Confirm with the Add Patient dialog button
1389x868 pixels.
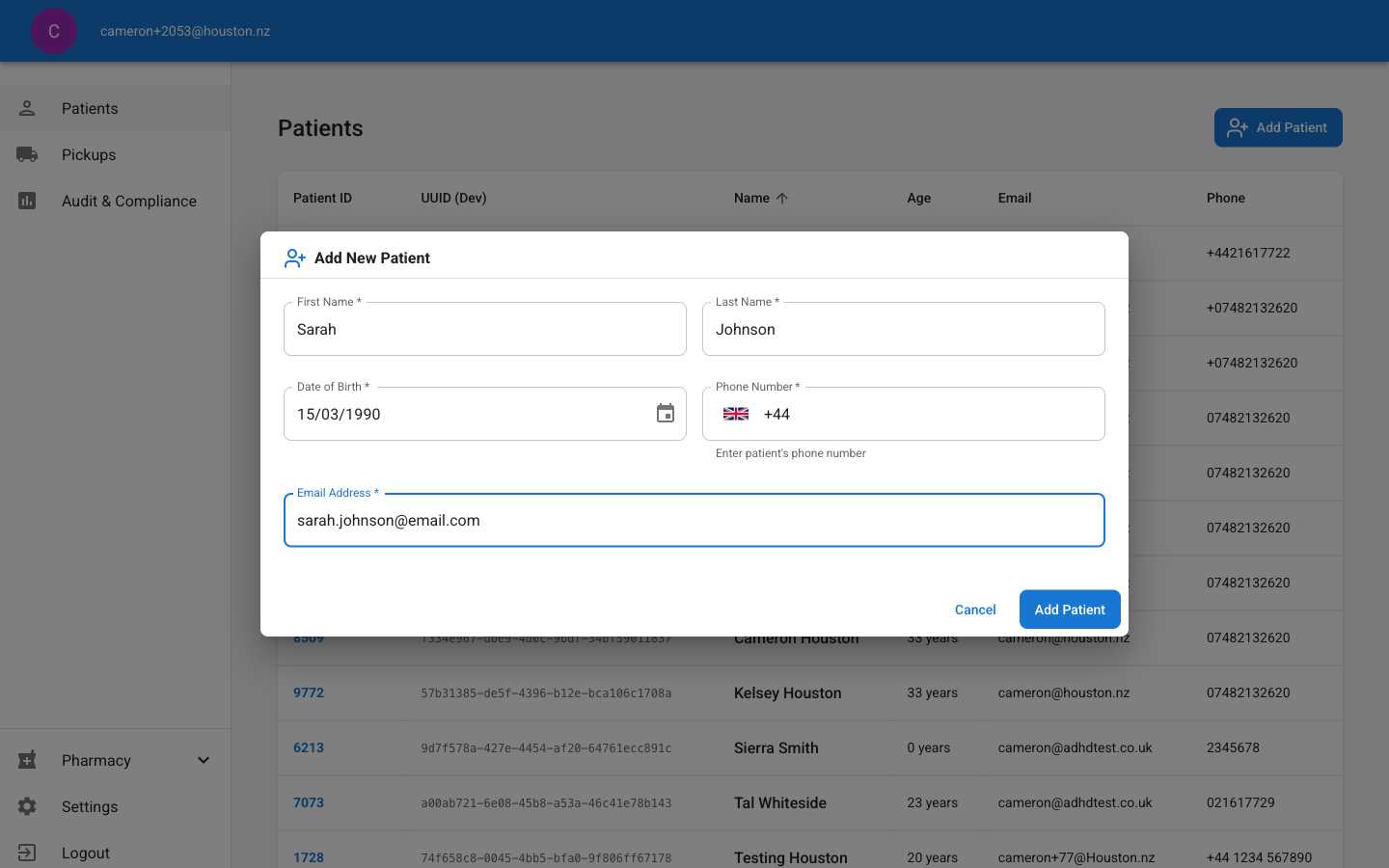coord(1070,610)
